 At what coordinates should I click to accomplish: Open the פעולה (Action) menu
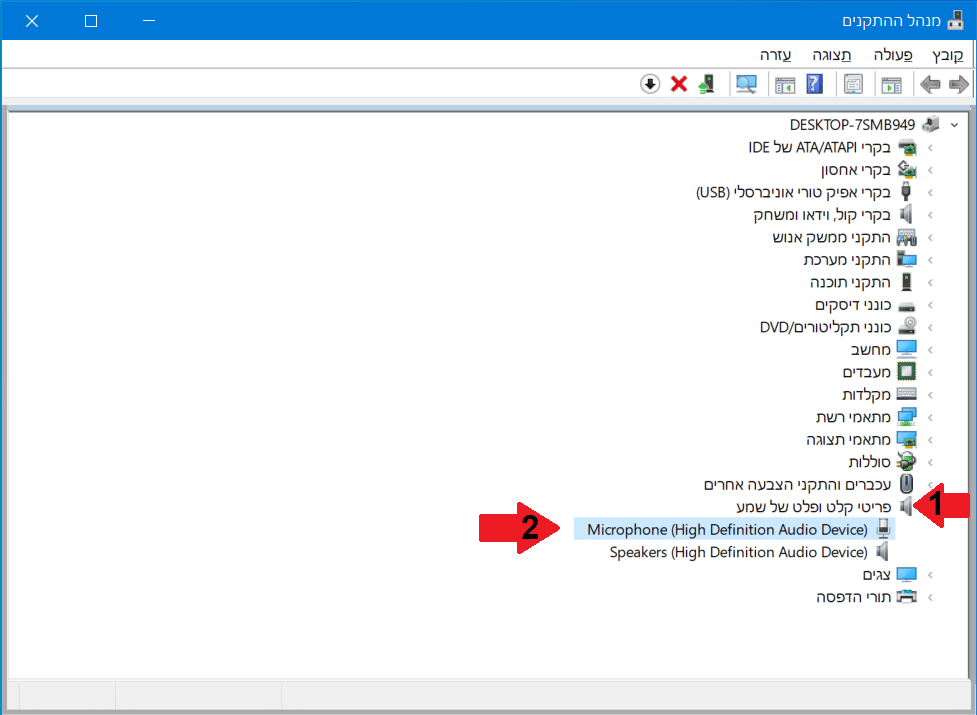coord(892,54)
